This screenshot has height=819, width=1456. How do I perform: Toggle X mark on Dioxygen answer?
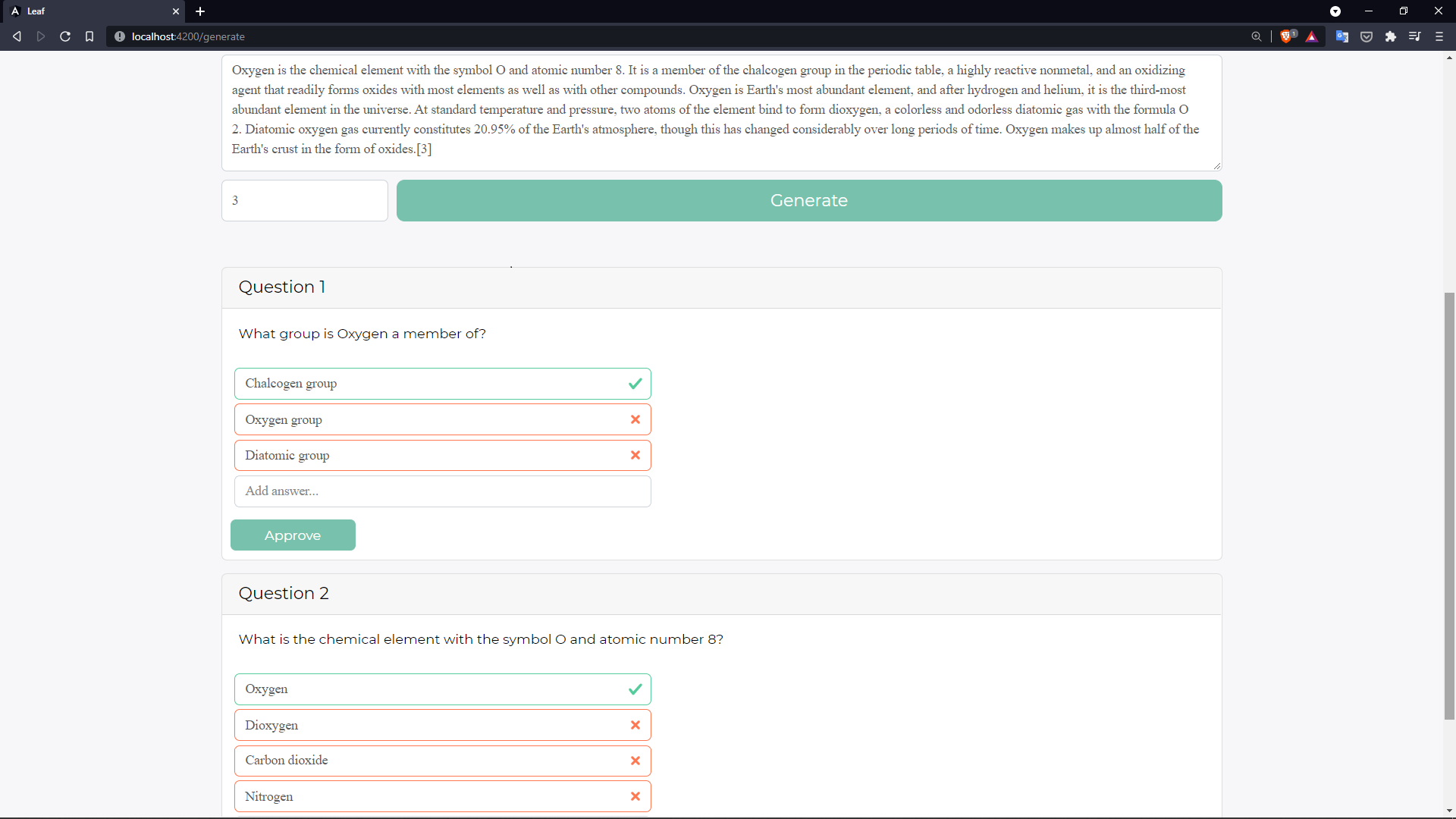pos(635,725)
